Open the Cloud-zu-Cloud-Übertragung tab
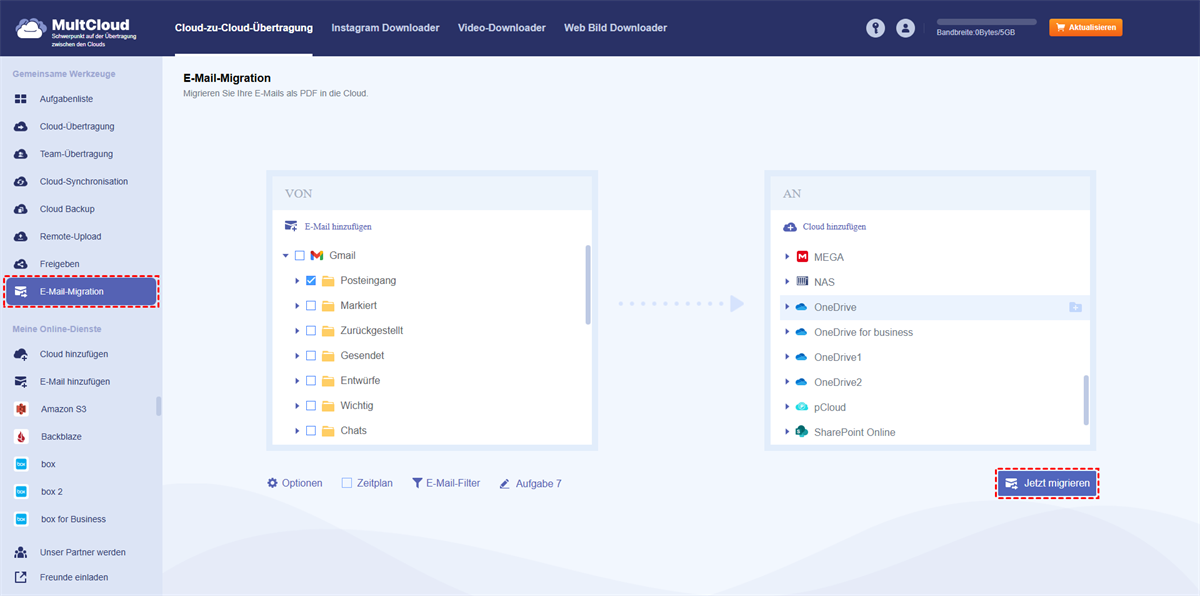The height and width of the screenshot is (596, 1200). [243, 28]
